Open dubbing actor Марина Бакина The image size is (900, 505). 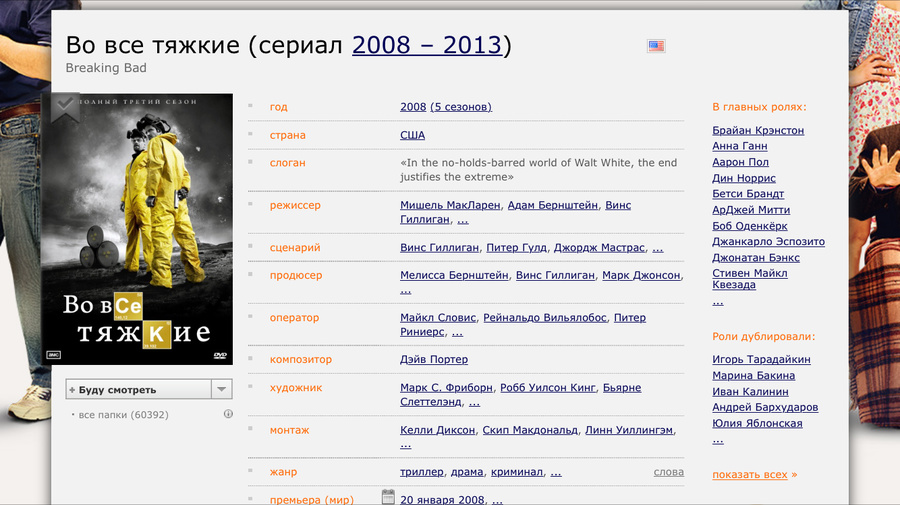click(x=754, y=375)
